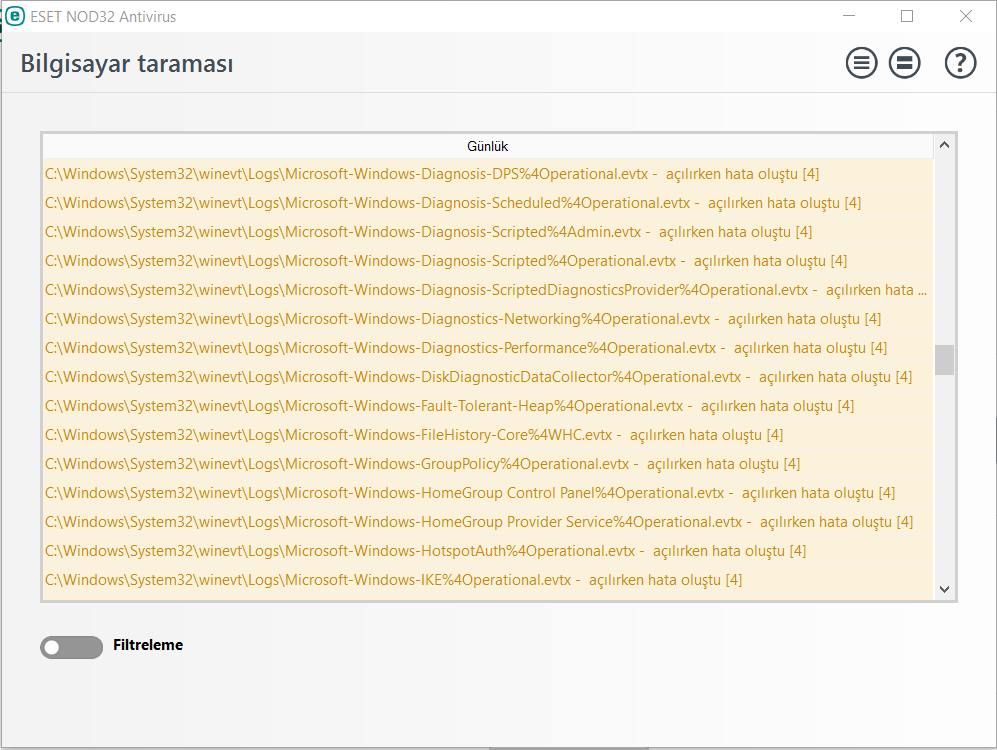Screen dimensions: 997x750
Task: Close the ESET NOD32 Antivirus window
Action: [x=966, y=16]
